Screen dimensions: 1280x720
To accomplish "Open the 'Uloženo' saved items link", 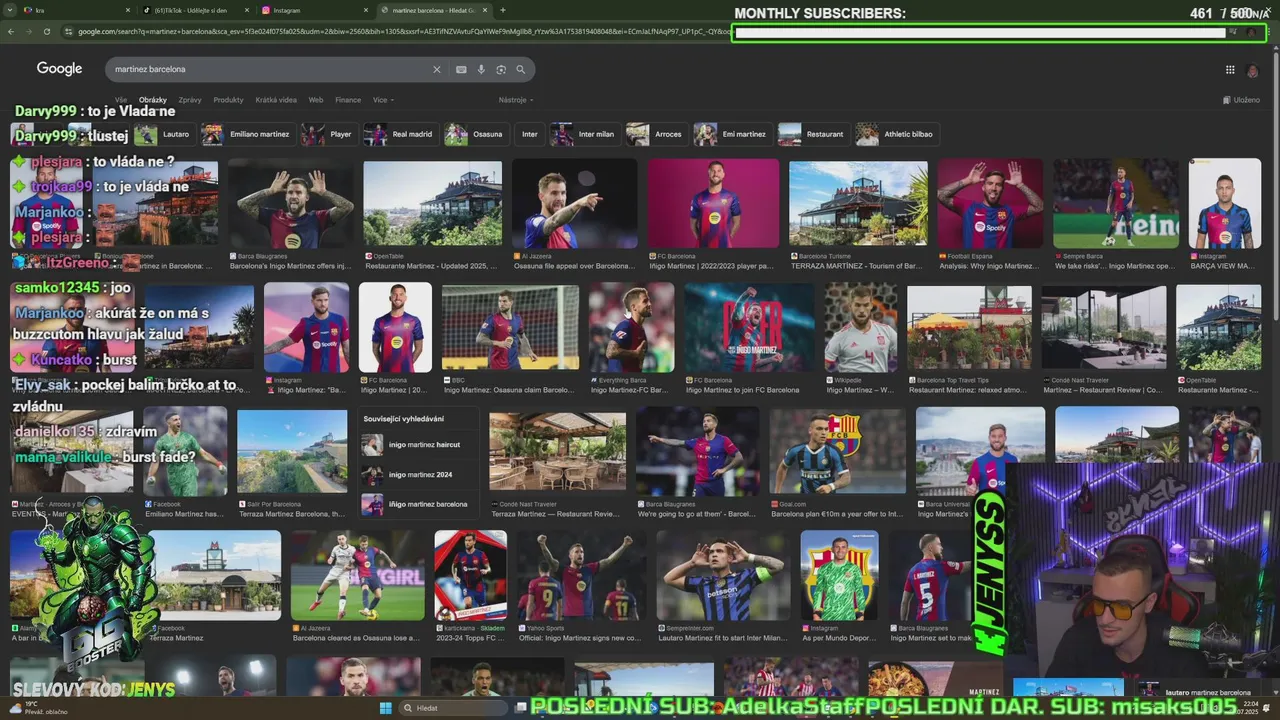I will pyautogui.click(x=1241, y=100).
